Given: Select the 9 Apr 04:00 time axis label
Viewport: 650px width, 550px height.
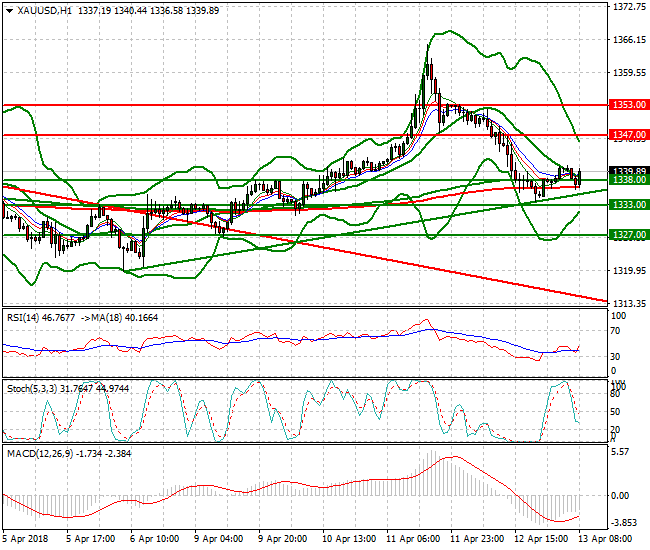Looking at the screenshot, I should (x=218, y=539).
